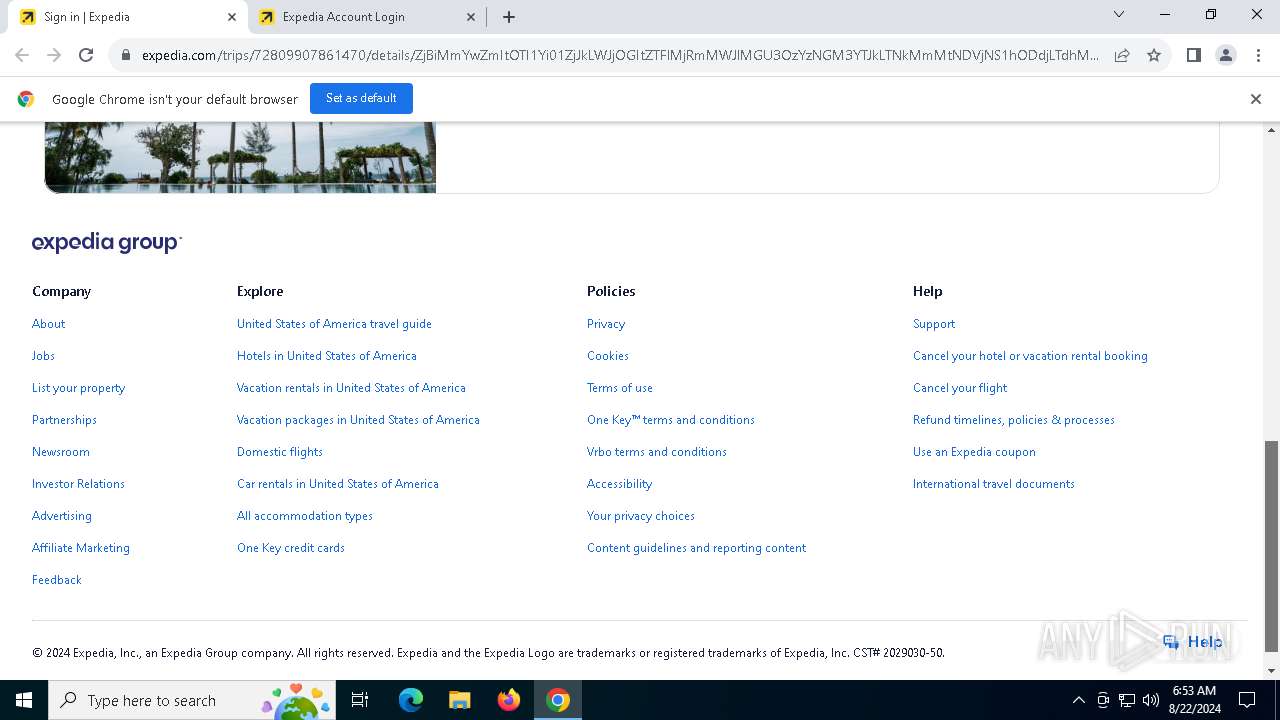Open a new browser tab
Image resolution: width=1280 pixels, height=720 pixels.
pos(509,17)
